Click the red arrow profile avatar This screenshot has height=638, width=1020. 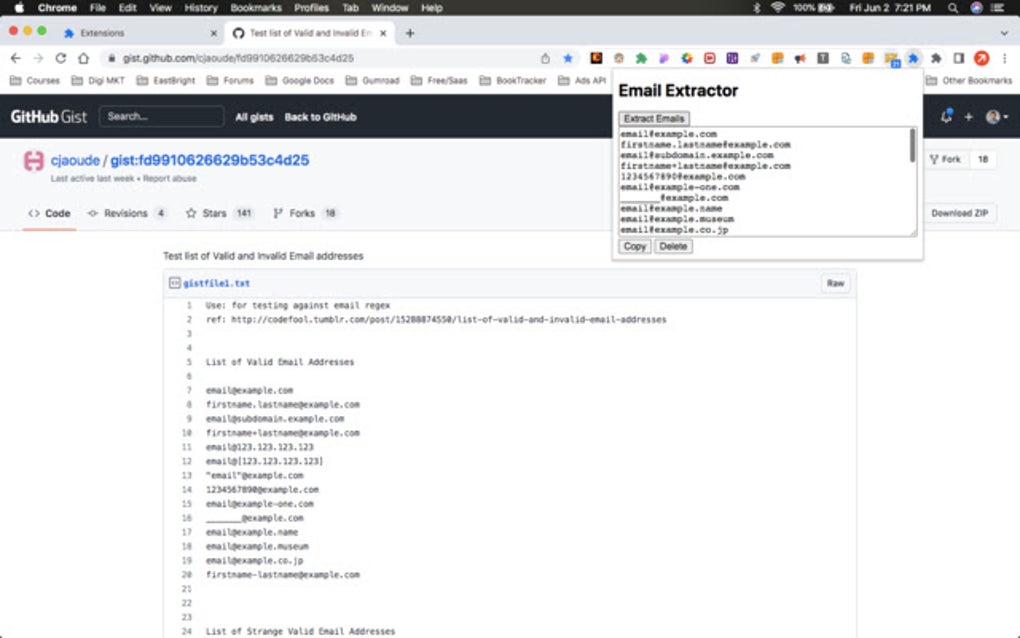tap(981, 59)
